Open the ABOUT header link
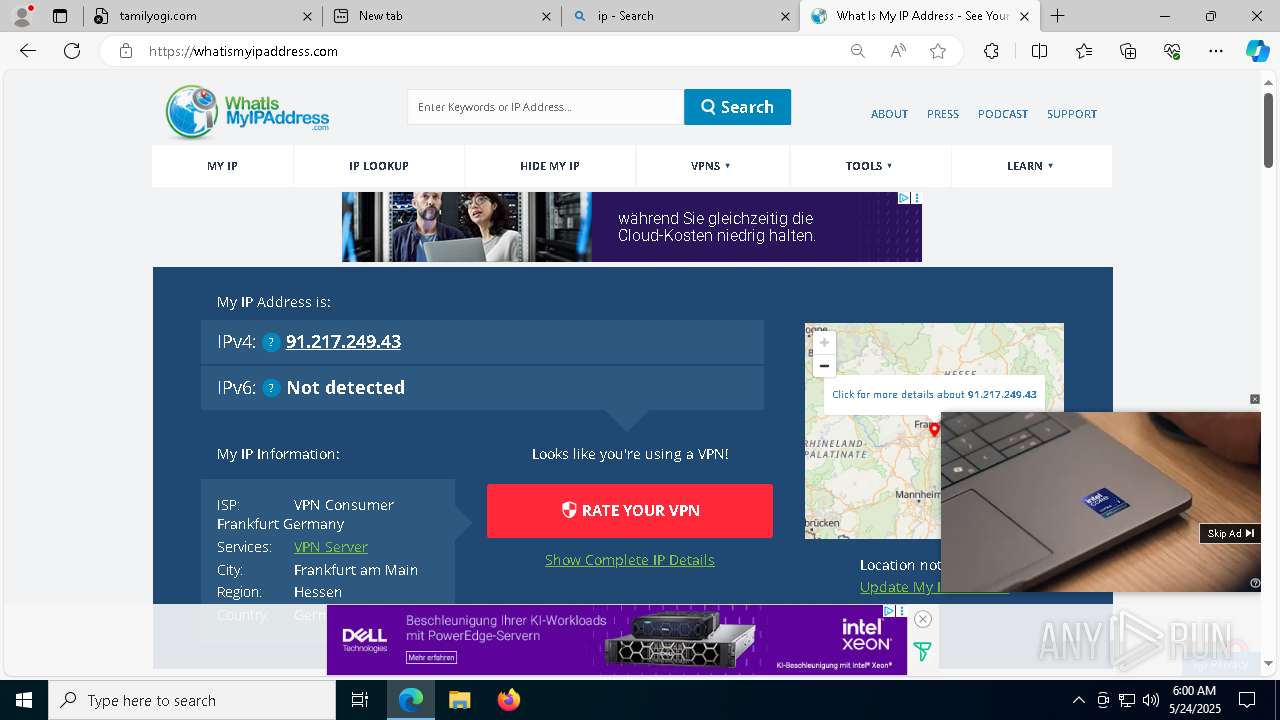Image resolution: width=1280 pixels, height=720 pixels. [x=889, y=114]
